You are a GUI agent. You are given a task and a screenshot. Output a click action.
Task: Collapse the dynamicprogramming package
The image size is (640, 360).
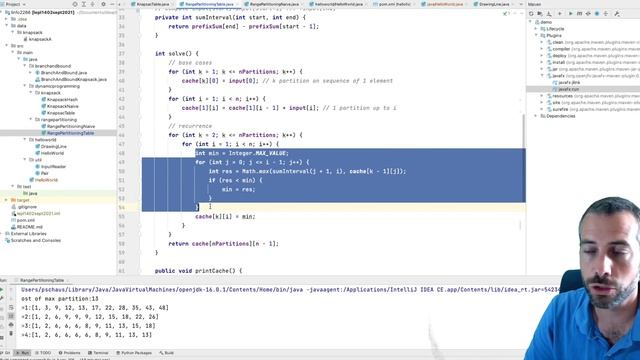(x=24, y=86)
